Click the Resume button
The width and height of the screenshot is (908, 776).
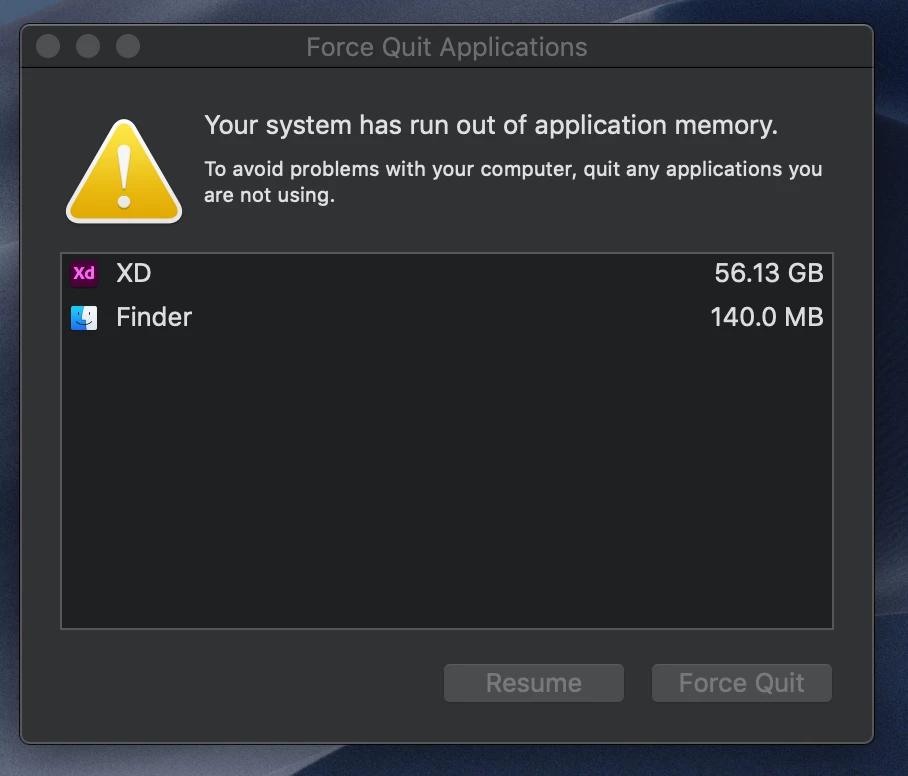click(534, 683)
